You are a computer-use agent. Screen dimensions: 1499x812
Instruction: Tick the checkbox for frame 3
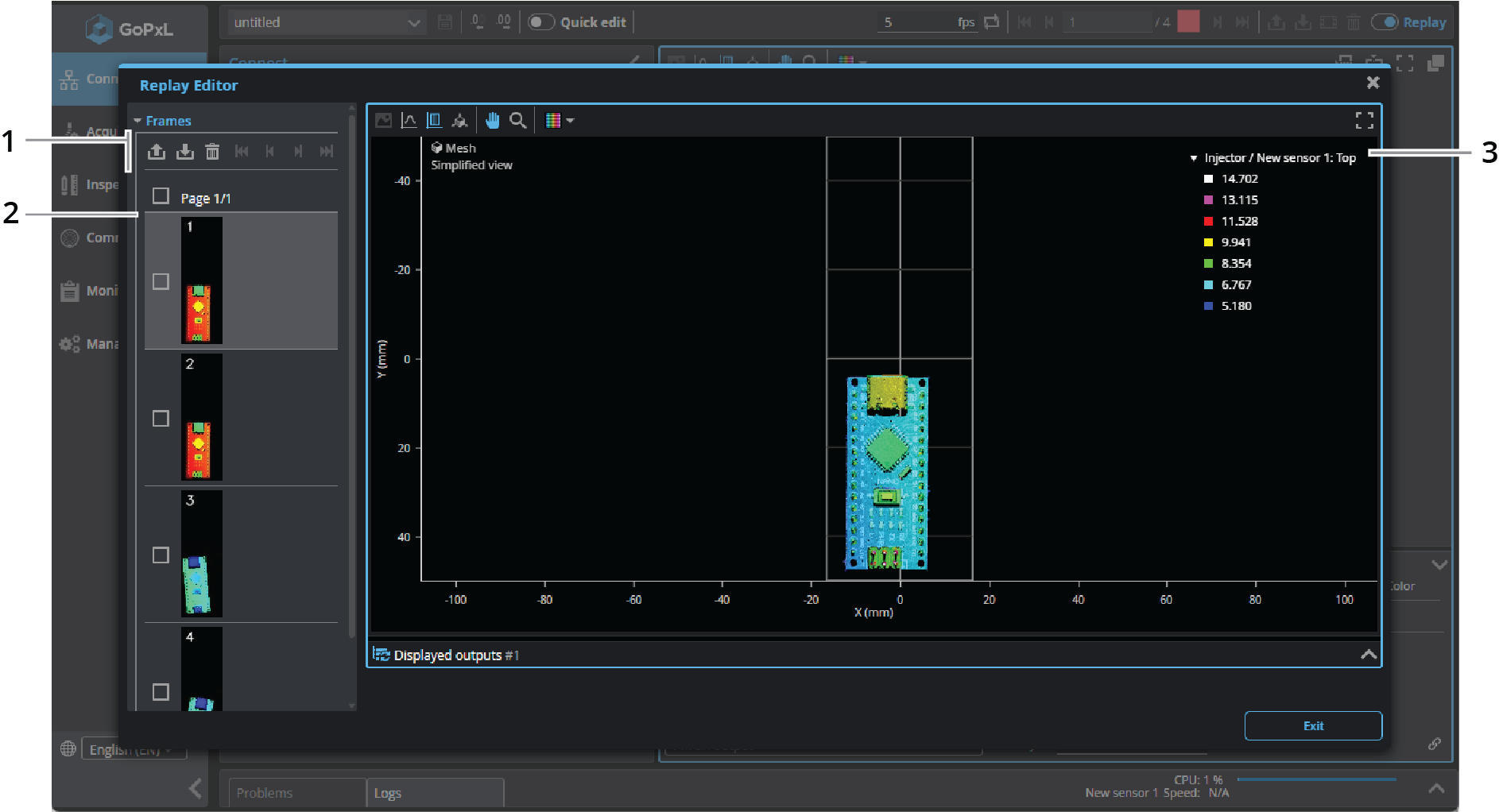161,555
